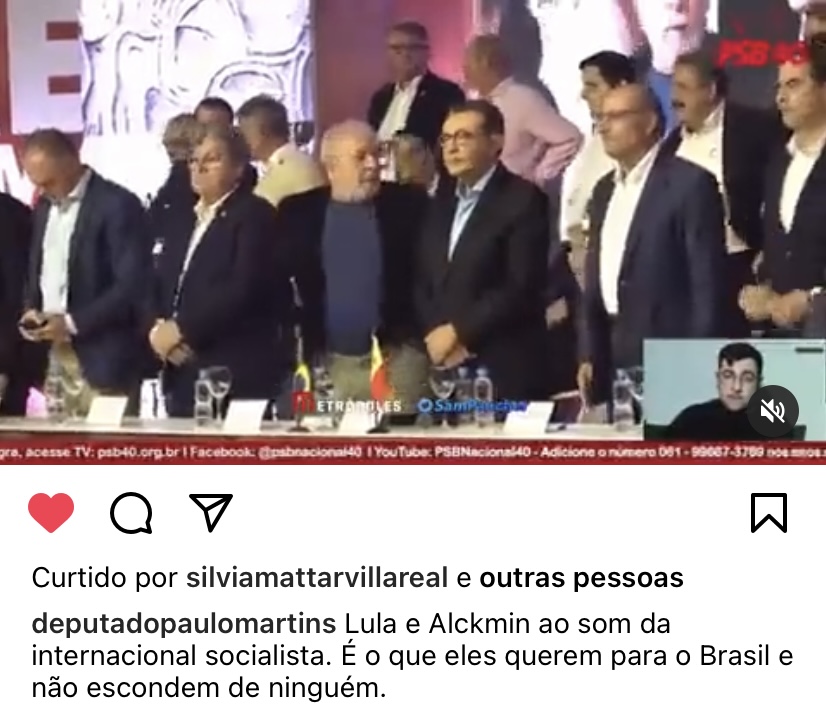Click the red ticker showing psb40.org.br
The width and height of the screenshot is (826, 712).
(x=413, y=452)
